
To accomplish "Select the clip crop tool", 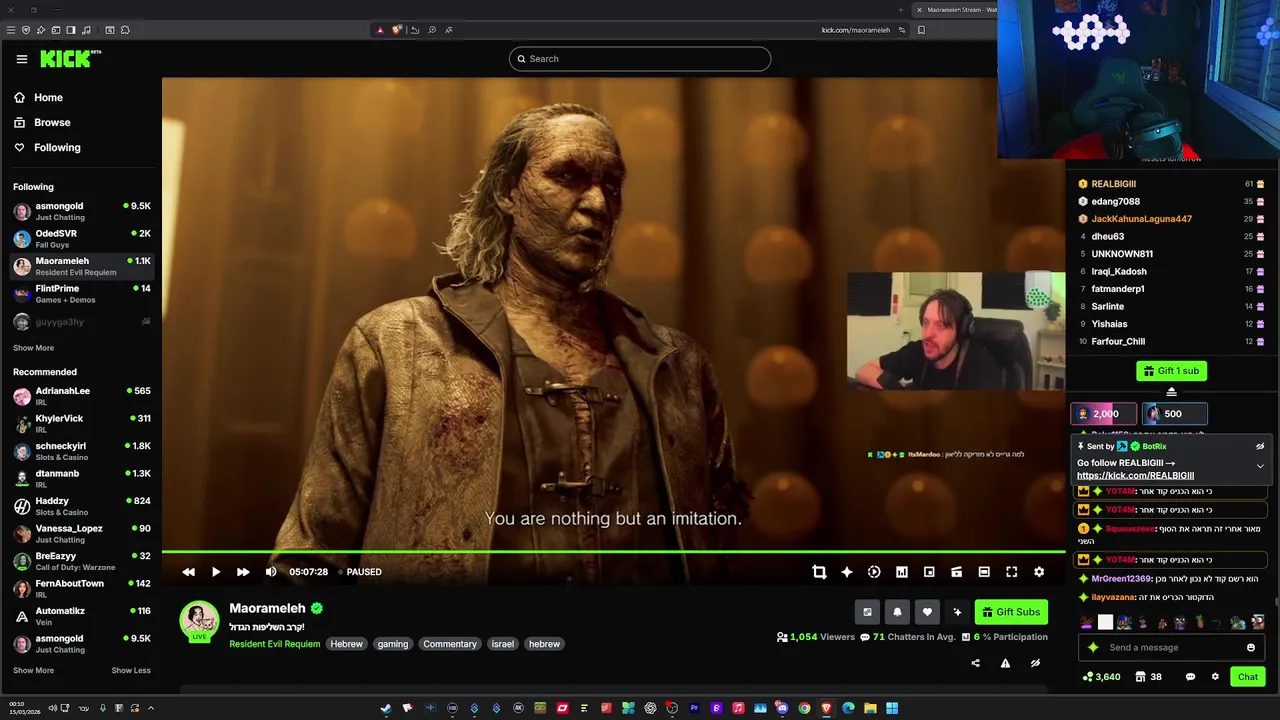I will click(x=819, y=572).
